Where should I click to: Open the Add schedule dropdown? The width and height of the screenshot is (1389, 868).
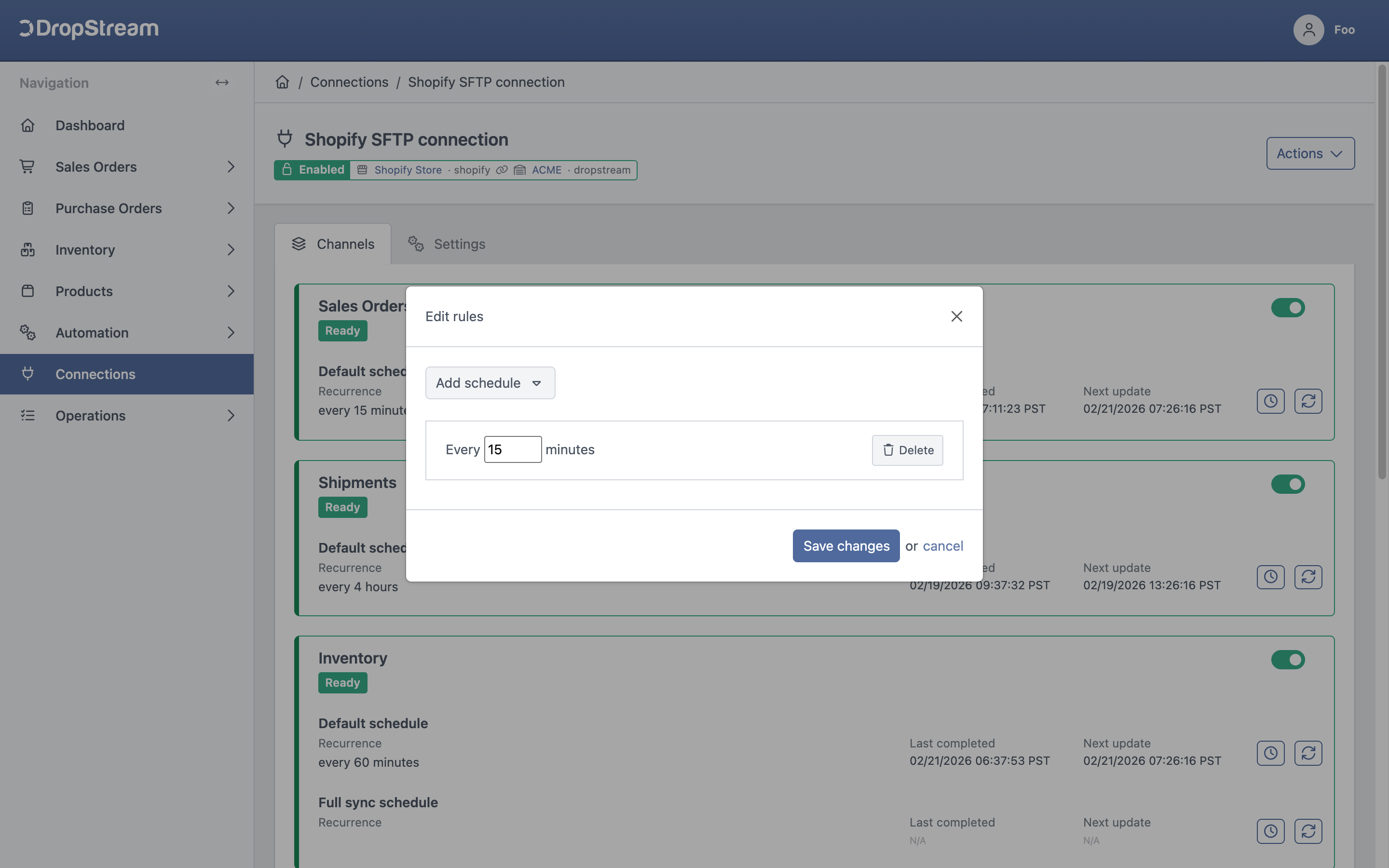(x=490, y=383)
